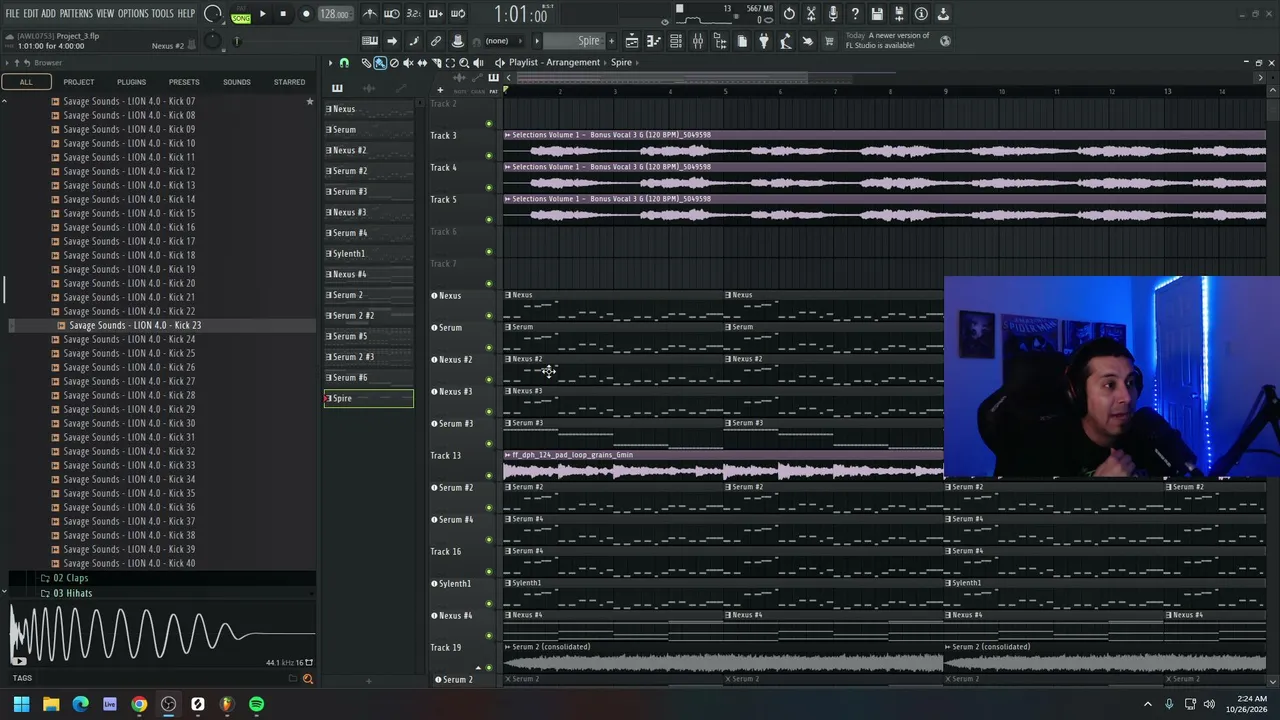Viewport: 1280px width, 720px height.
Task: Open the FILE menu
Action: pyautogui.click(x=12, y=14)
